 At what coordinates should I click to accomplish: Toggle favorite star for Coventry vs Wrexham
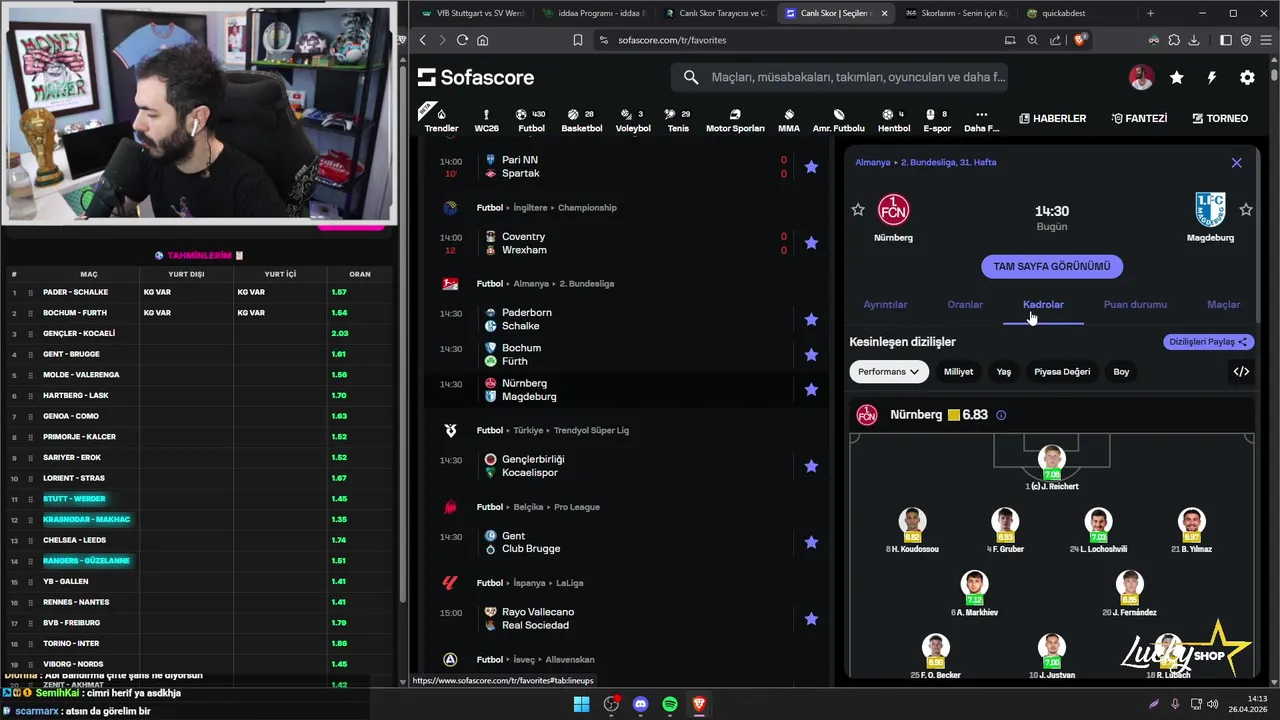[x=811, y=243]
